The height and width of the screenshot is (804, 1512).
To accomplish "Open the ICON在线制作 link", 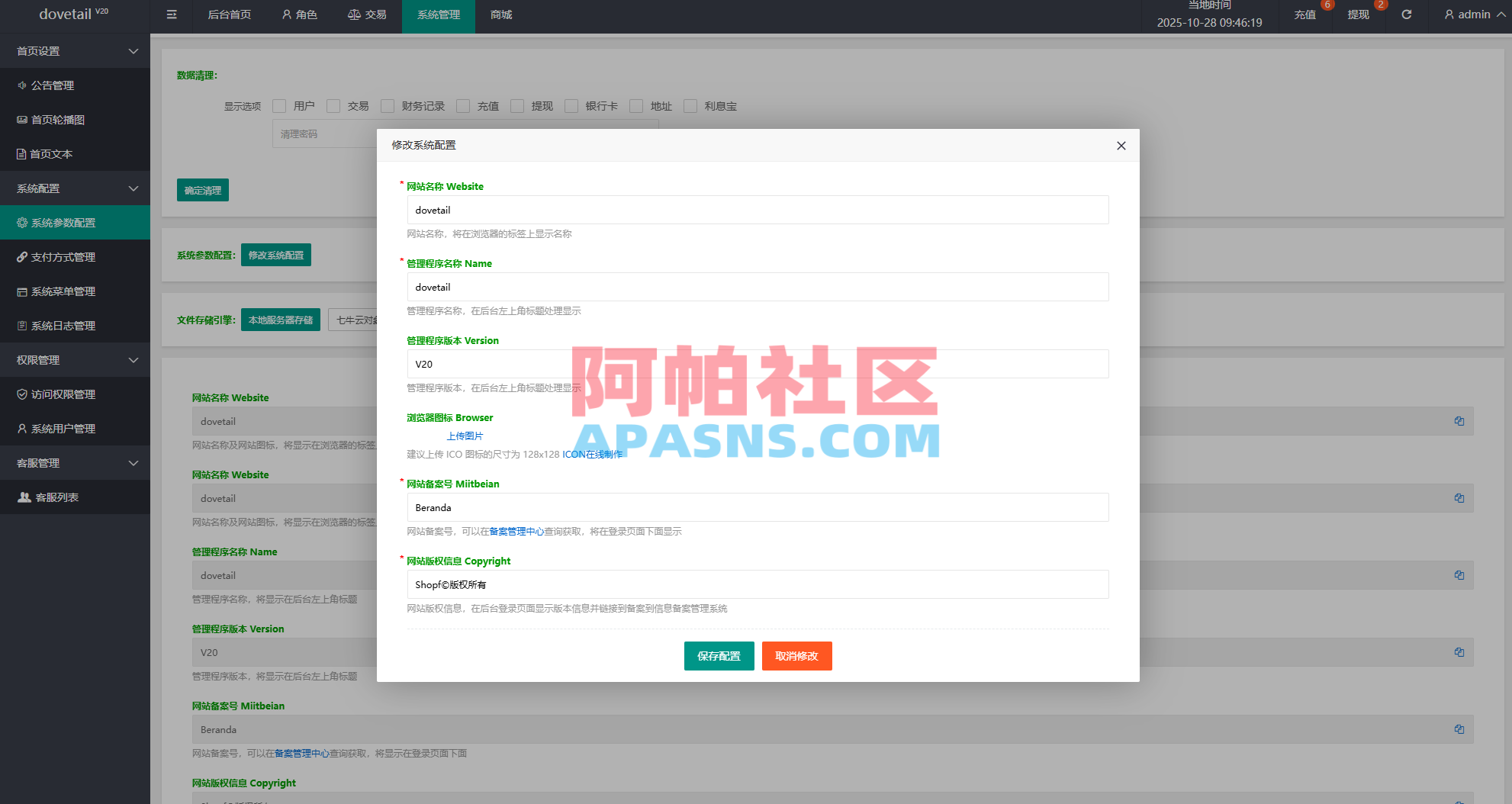I will tap(592, 454).
